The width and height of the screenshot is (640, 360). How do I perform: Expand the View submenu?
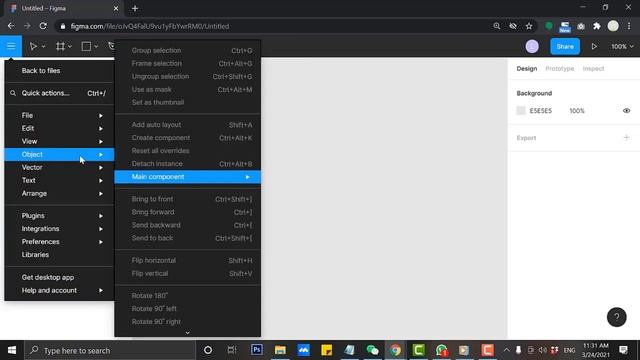[x=59, y=141]
